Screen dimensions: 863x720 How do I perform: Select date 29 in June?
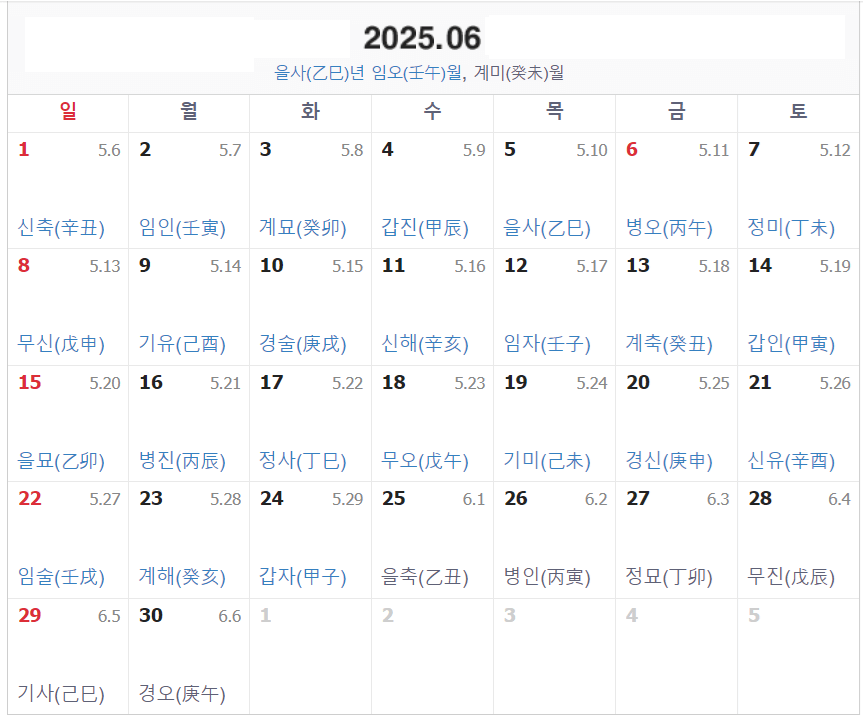pyautogui.click(x=30, y=615)
